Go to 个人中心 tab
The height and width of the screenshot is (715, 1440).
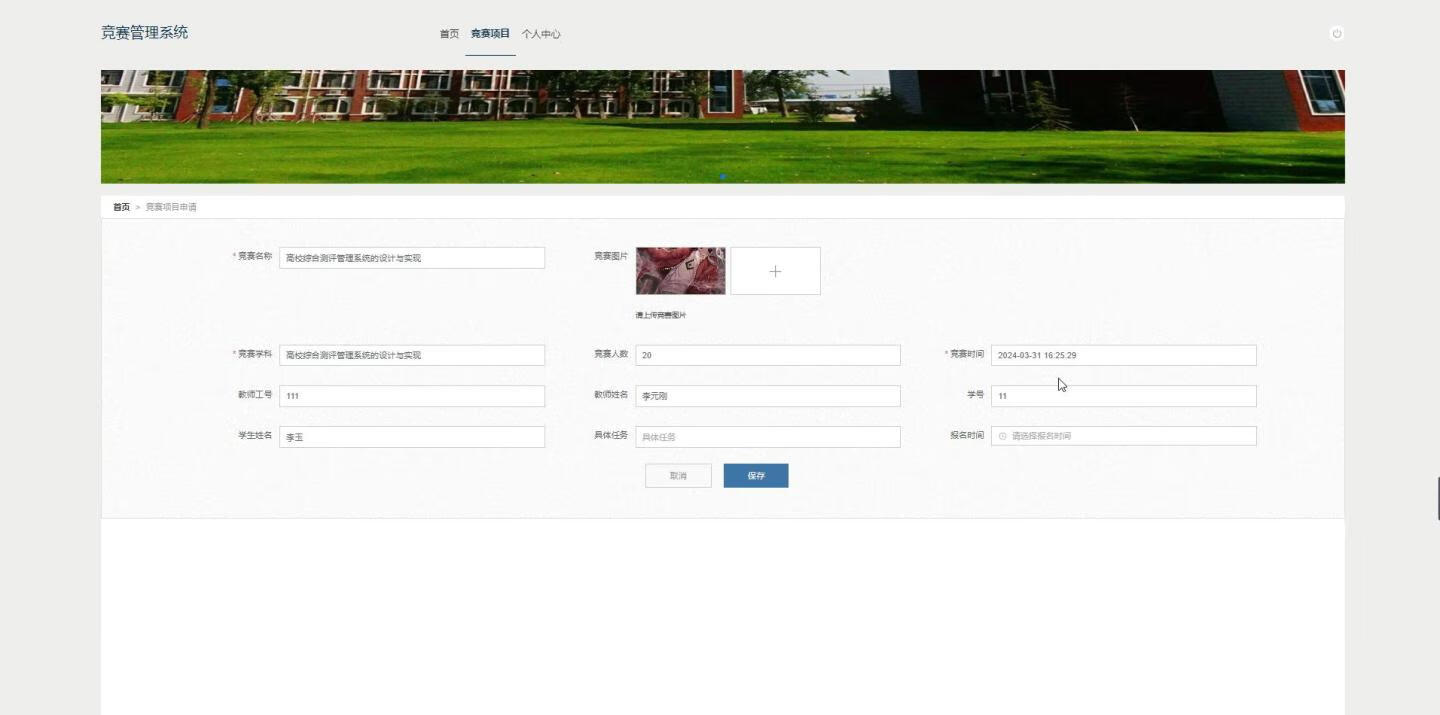pos(541,34)
